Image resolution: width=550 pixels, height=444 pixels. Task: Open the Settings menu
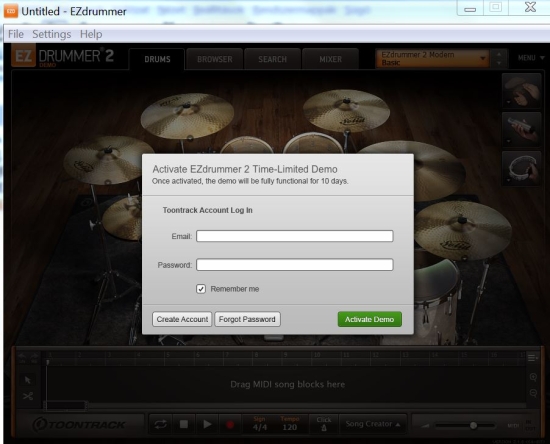tap(52, 34)
